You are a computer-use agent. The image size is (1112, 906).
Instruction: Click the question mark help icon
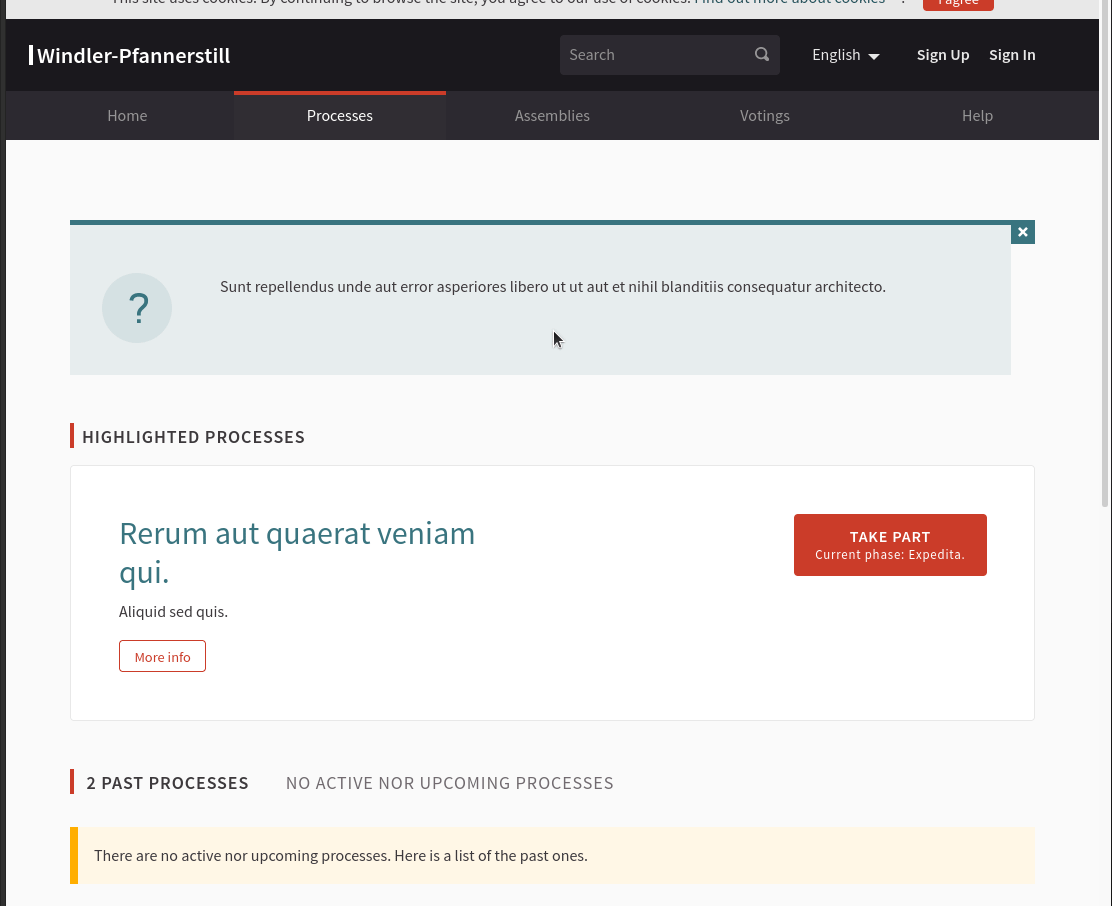137,308
